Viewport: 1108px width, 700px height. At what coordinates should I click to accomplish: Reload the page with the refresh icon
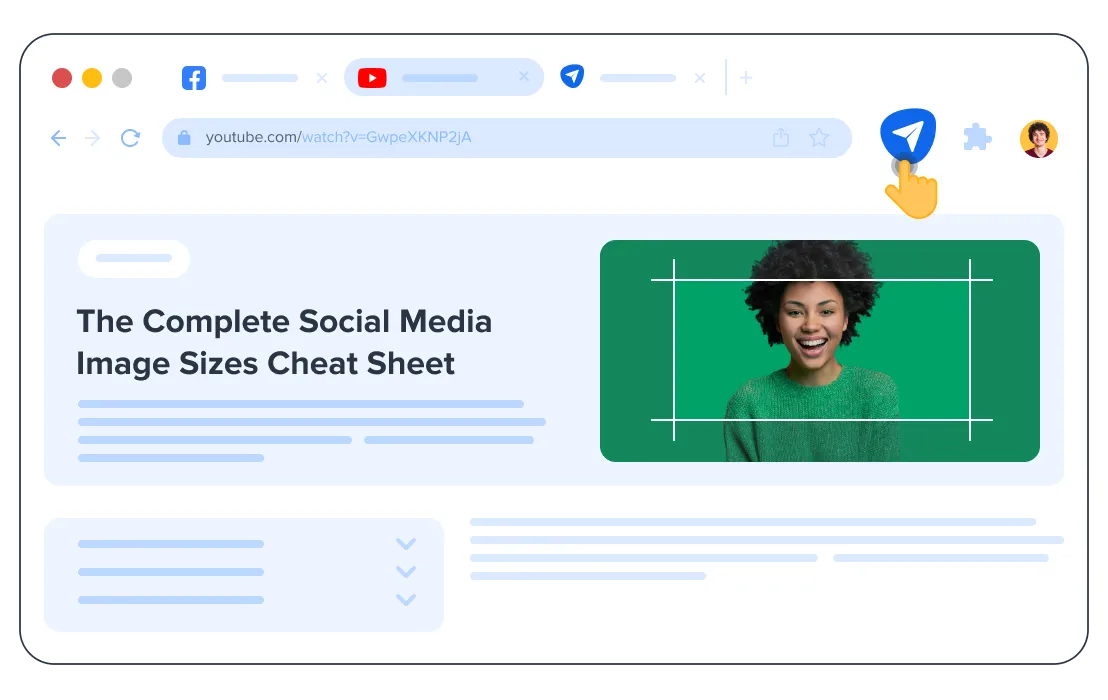coord(130,138)
